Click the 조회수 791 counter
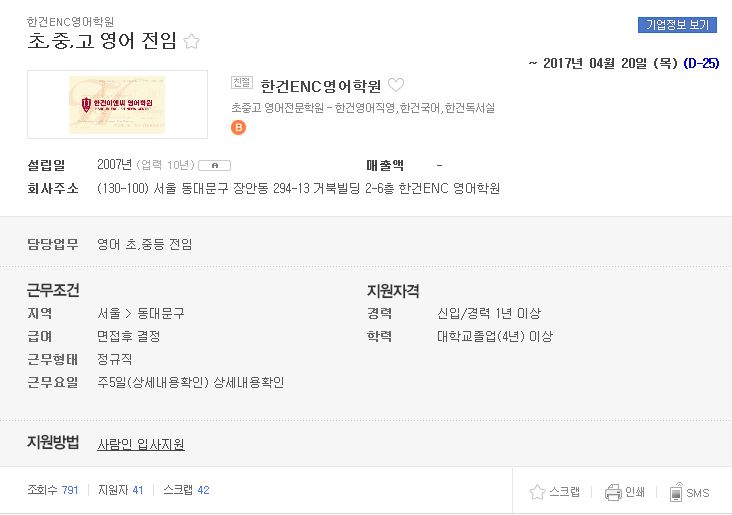This screenshot has height=515, width=732. click(53, 490)
